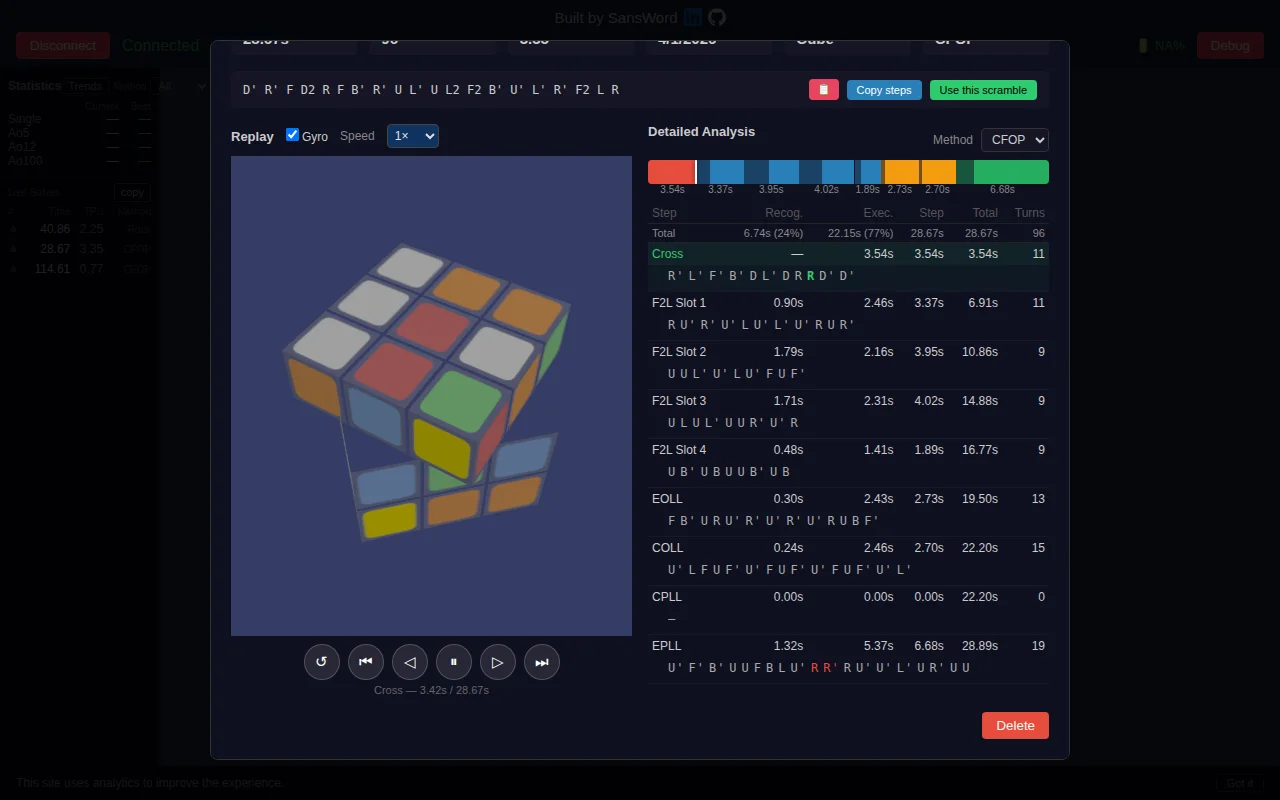Select the F2L Slot 2 row
Image resolution: width=1280 pixels, height=800 pixels.
848,352
